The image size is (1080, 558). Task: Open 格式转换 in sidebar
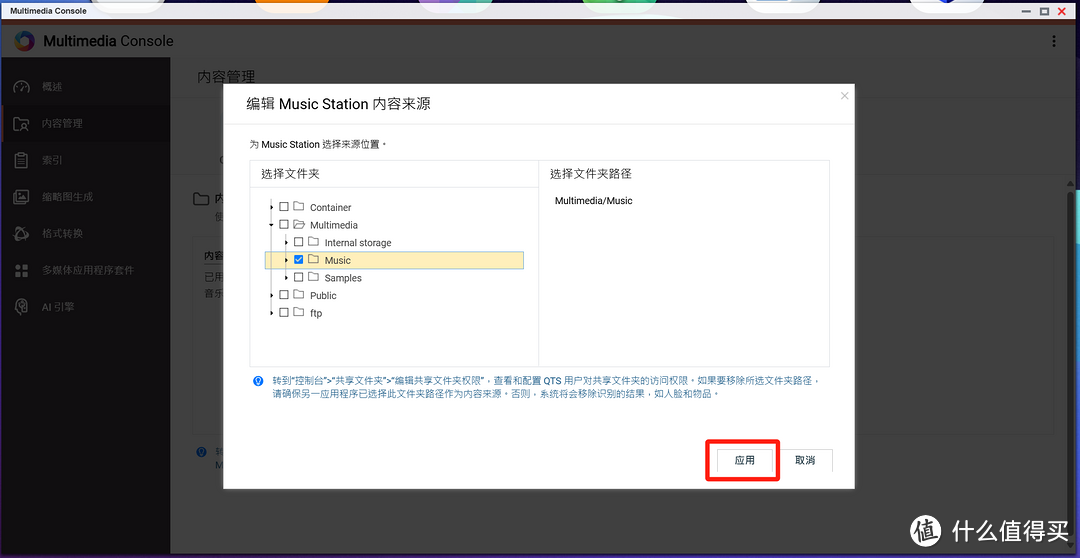85,234
